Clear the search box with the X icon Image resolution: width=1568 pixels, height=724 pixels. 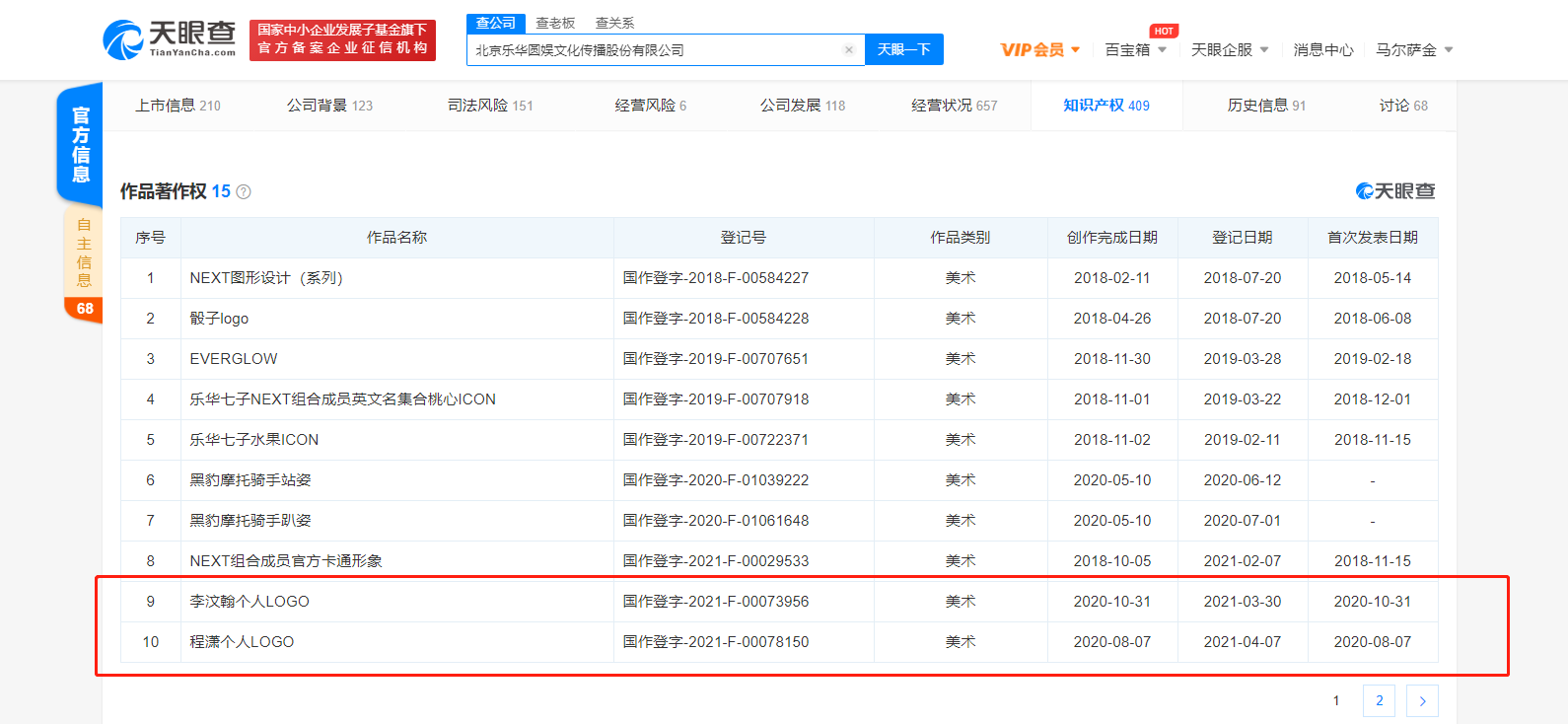pyautogui.click(x=849, y=50)
